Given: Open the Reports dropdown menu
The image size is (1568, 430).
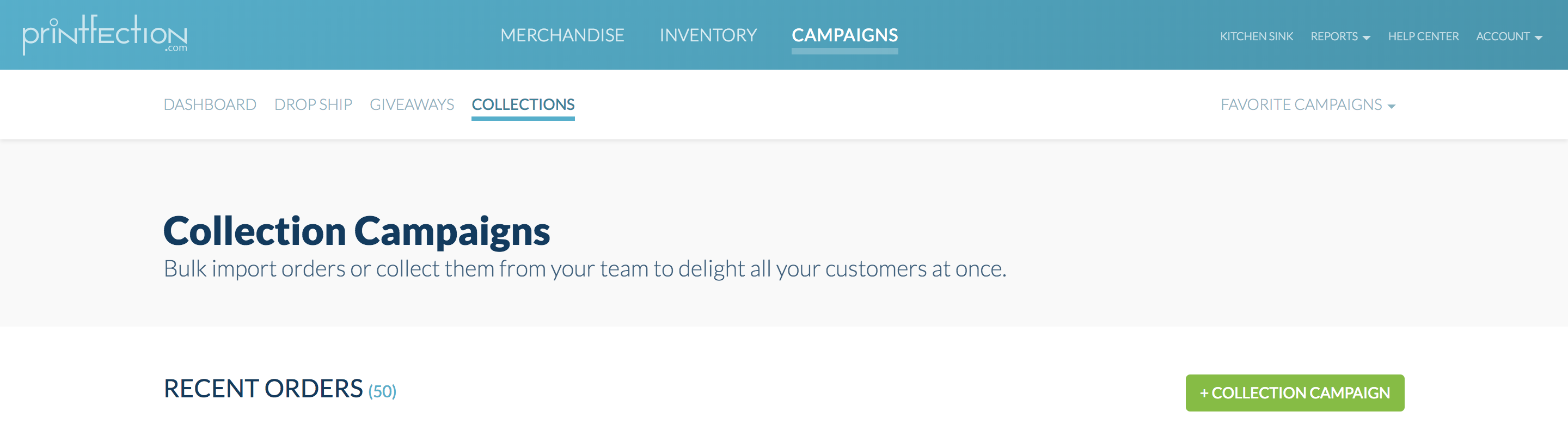Looking at the screenshot, I should click(1339, 36).
